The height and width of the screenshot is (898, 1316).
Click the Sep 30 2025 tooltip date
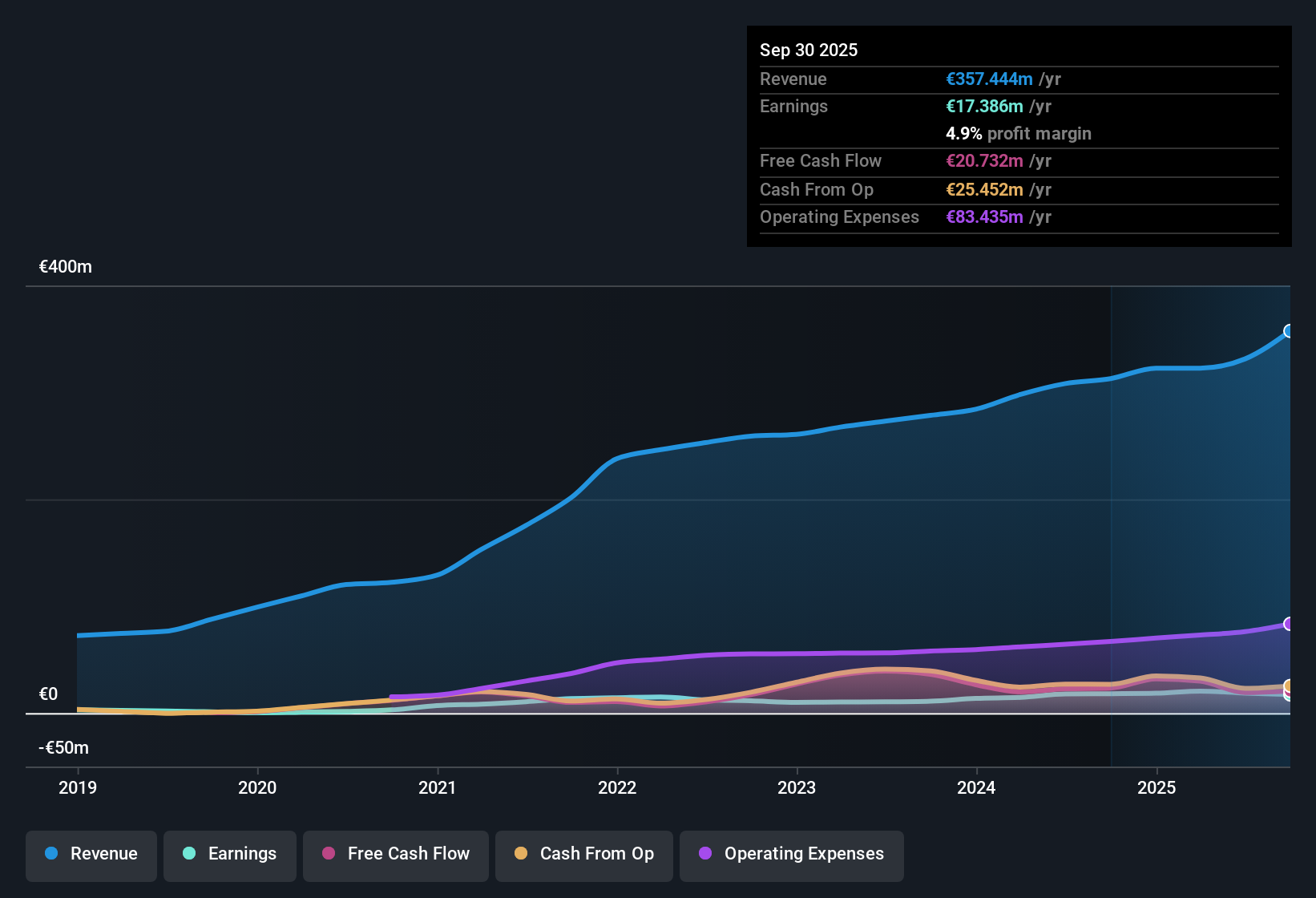(x=809, y=50)
